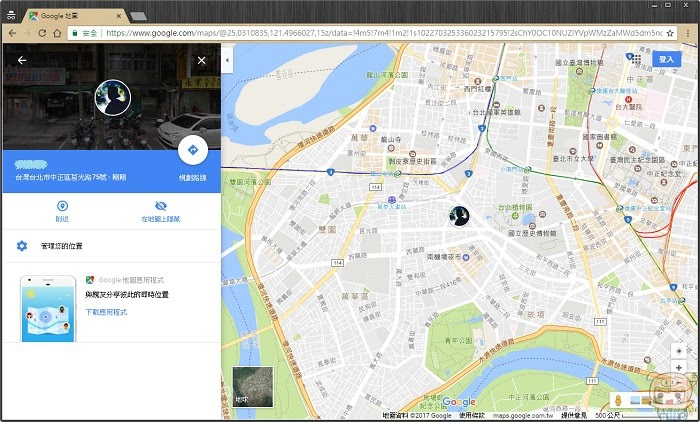Click the show my location button
The image size is (700, 422).
pos(679,351)
